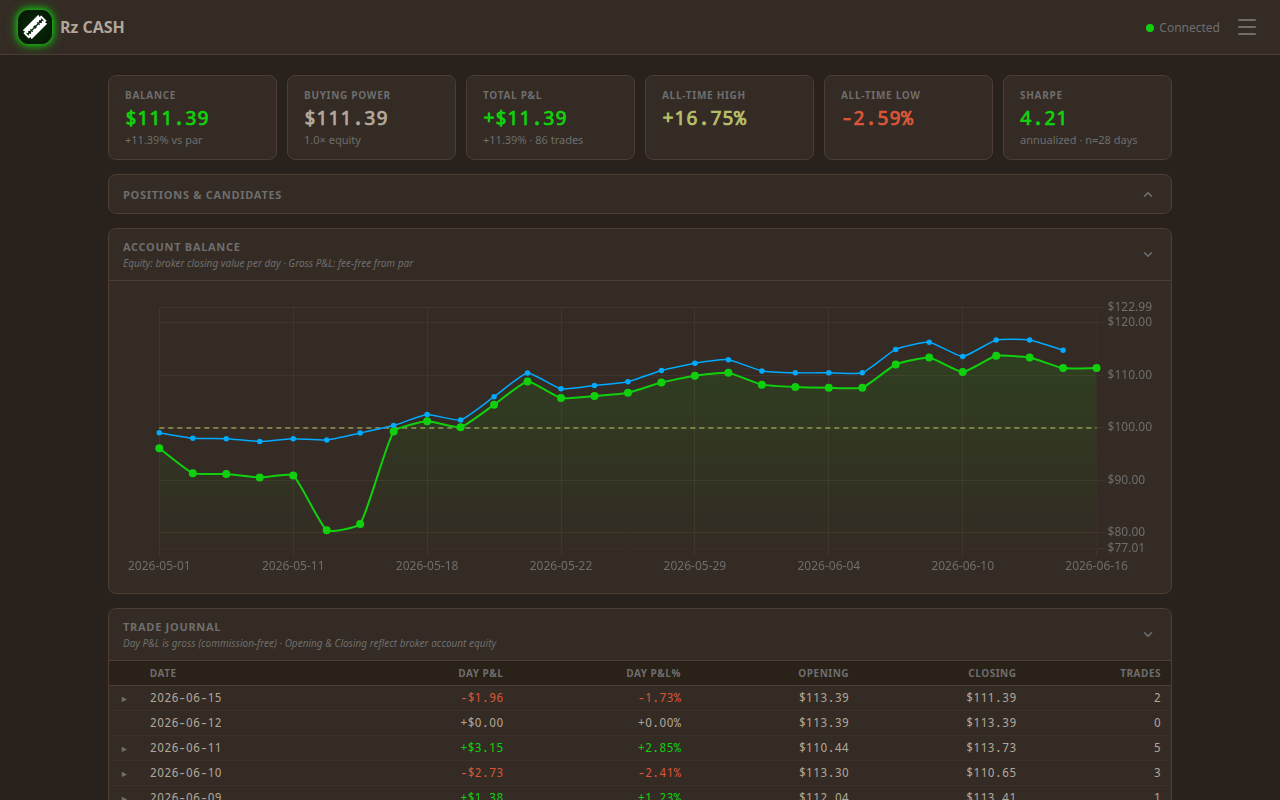Click the DAY P&L column header
1280x800 pixels.
point(481,674)
